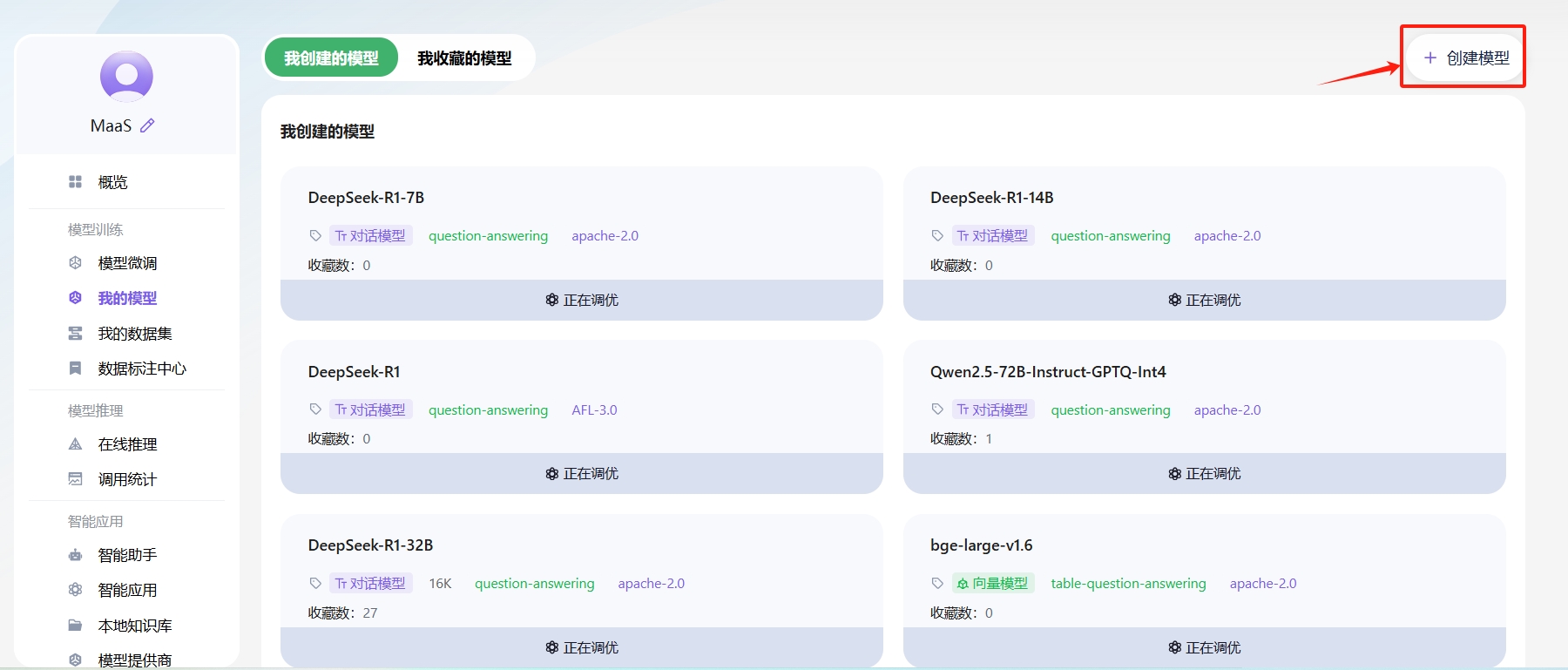Click 正在调优 bar under DeepSeek-R1-32B card
The image size is (1568, 670).
point(582,647)
